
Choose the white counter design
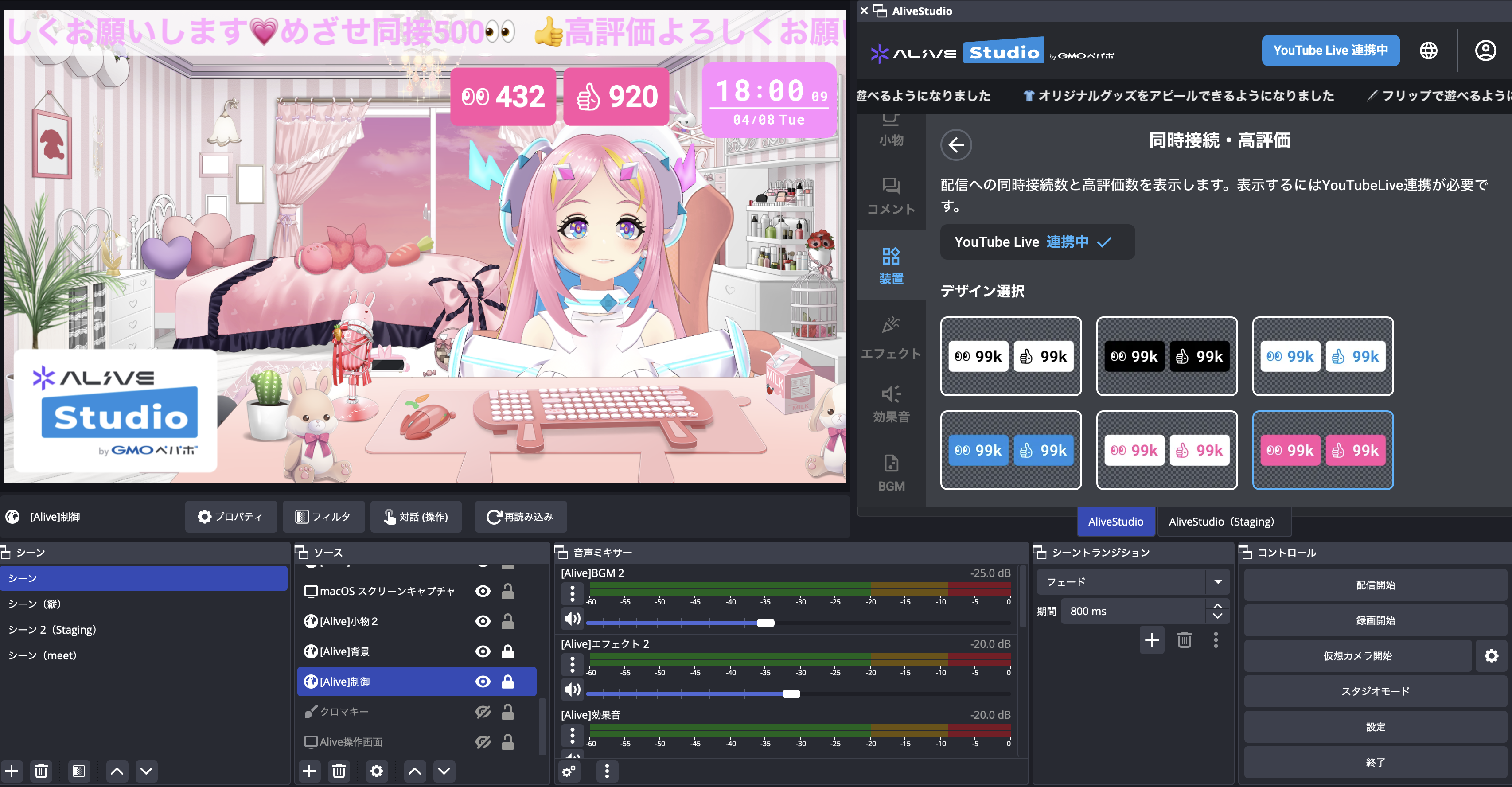(x=1011, y=356)
